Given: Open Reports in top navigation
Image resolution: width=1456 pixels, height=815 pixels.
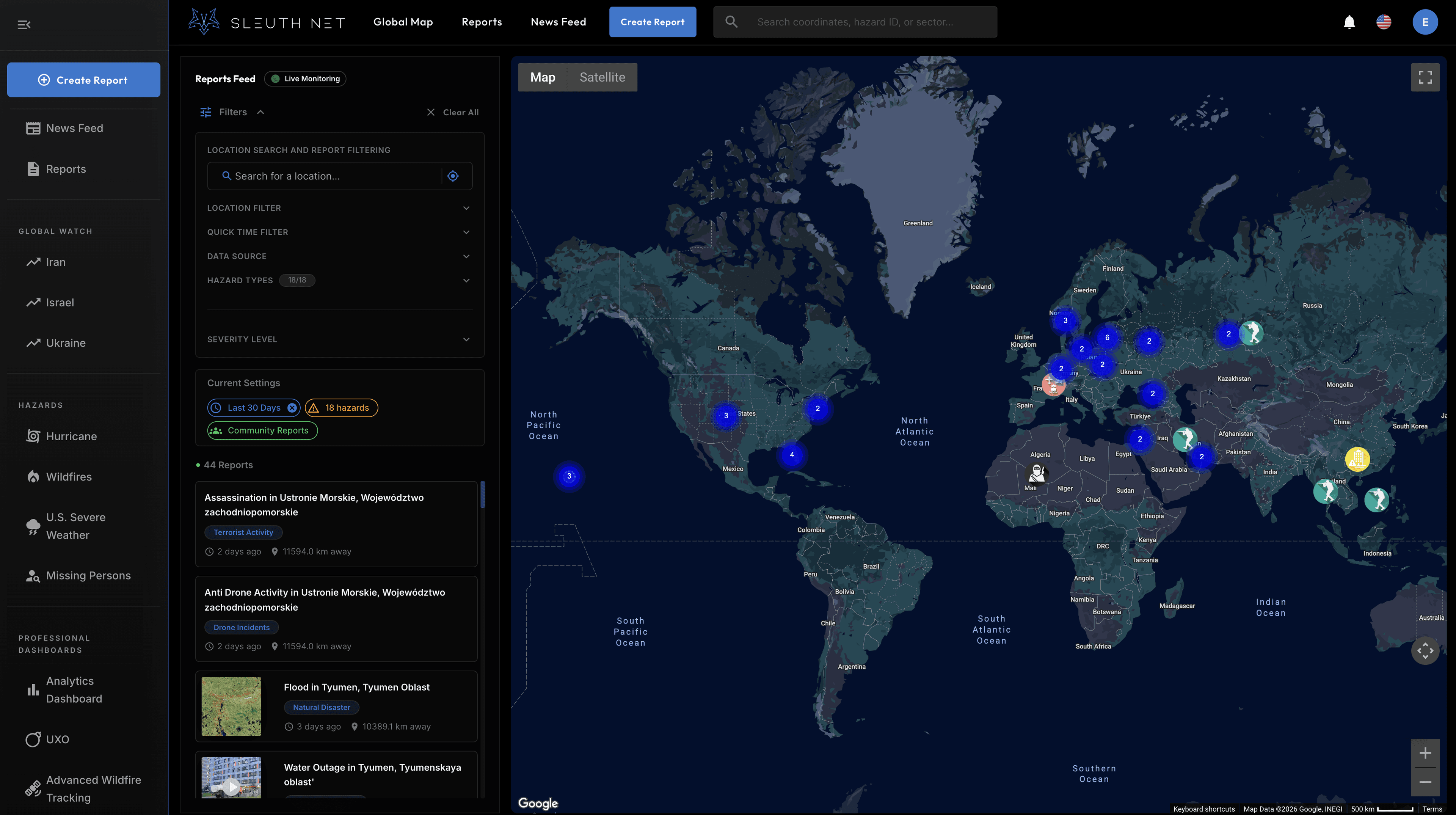Looking at the screenshot, I should [x=482, y=22].
